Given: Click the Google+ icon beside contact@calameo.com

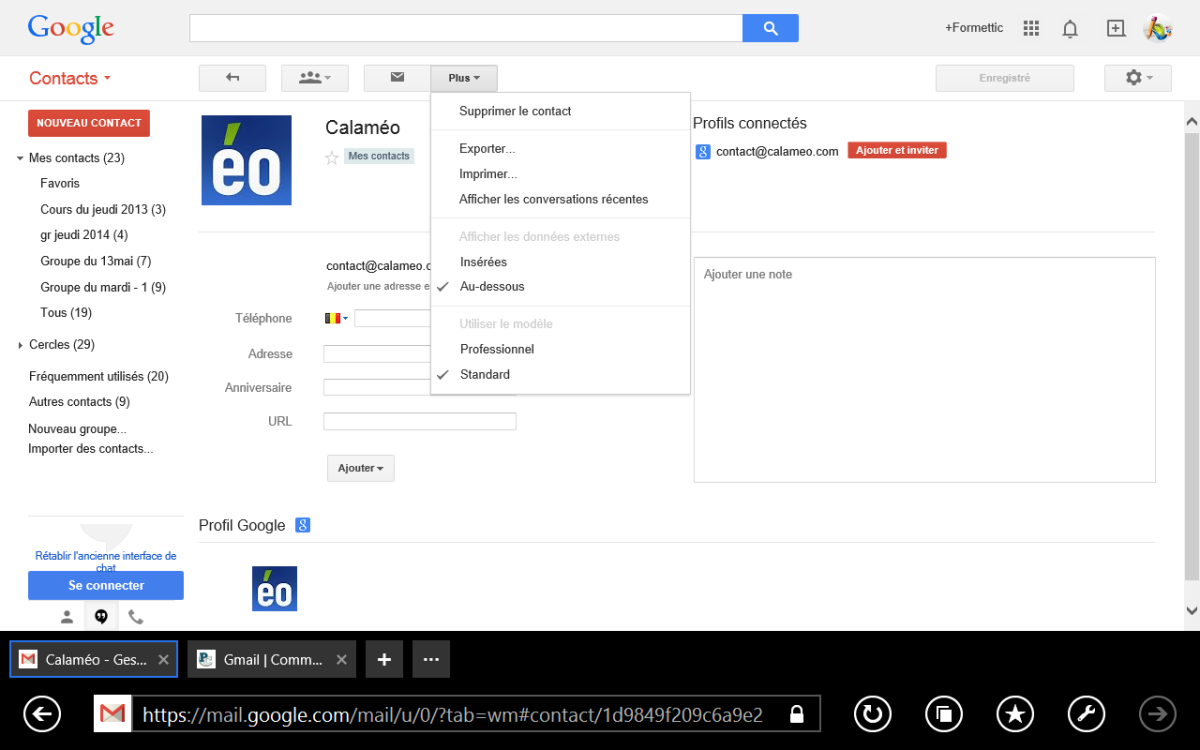Looking at the screenshot, I should pos(704,151).
